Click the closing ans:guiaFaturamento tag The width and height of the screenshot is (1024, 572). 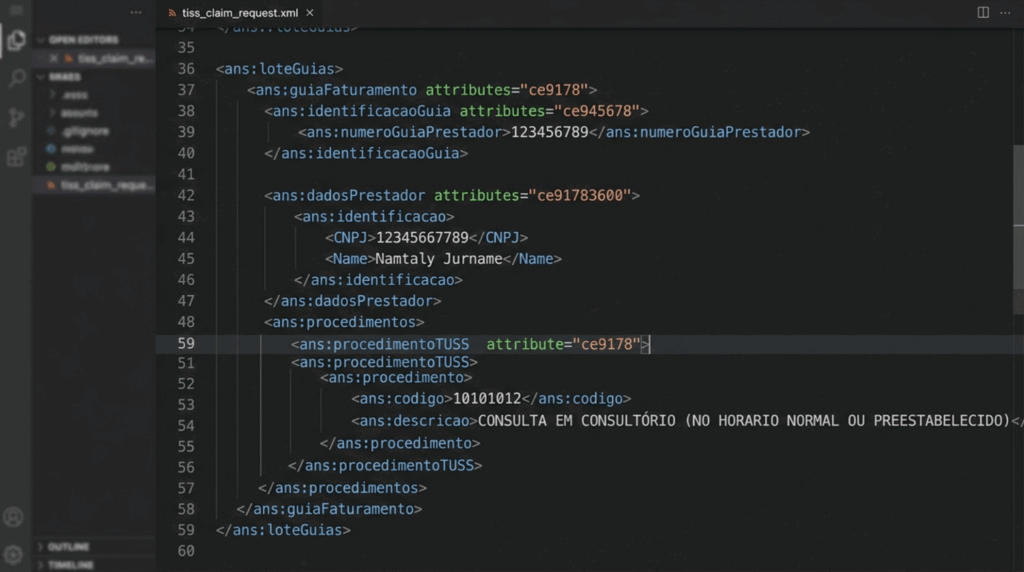click(329, 509)
